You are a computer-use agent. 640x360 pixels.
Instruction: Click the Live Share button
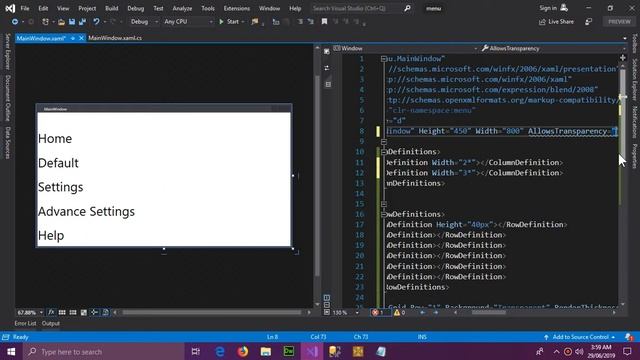[556, 22]
